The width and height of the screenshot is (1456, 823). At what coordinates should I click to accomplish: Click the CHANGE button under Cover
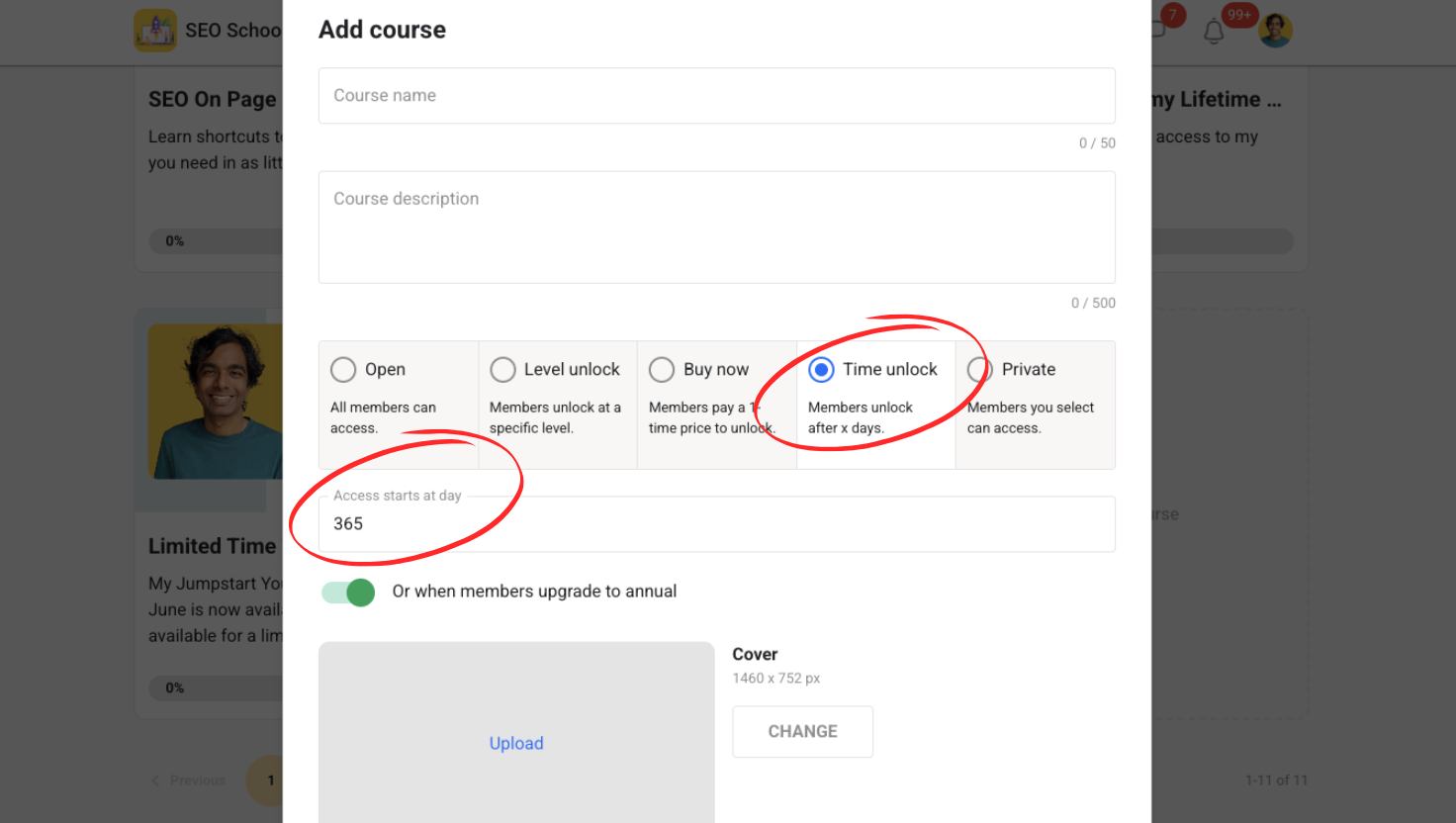(x=802, y=731)
